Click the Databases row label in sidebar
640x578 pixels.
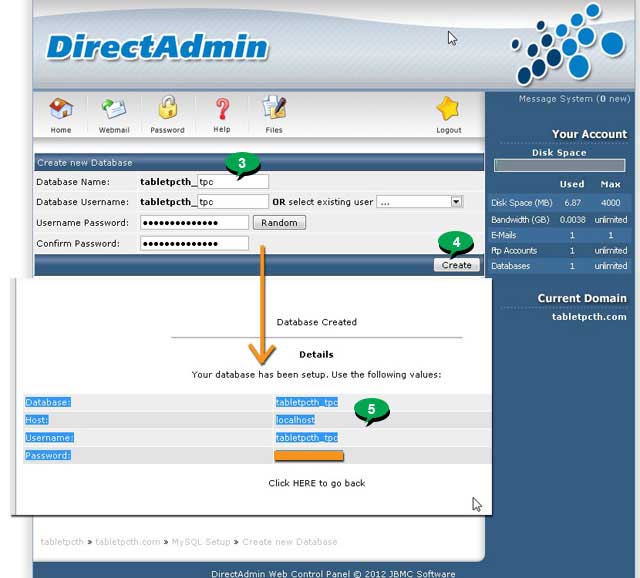pos(510,266)
